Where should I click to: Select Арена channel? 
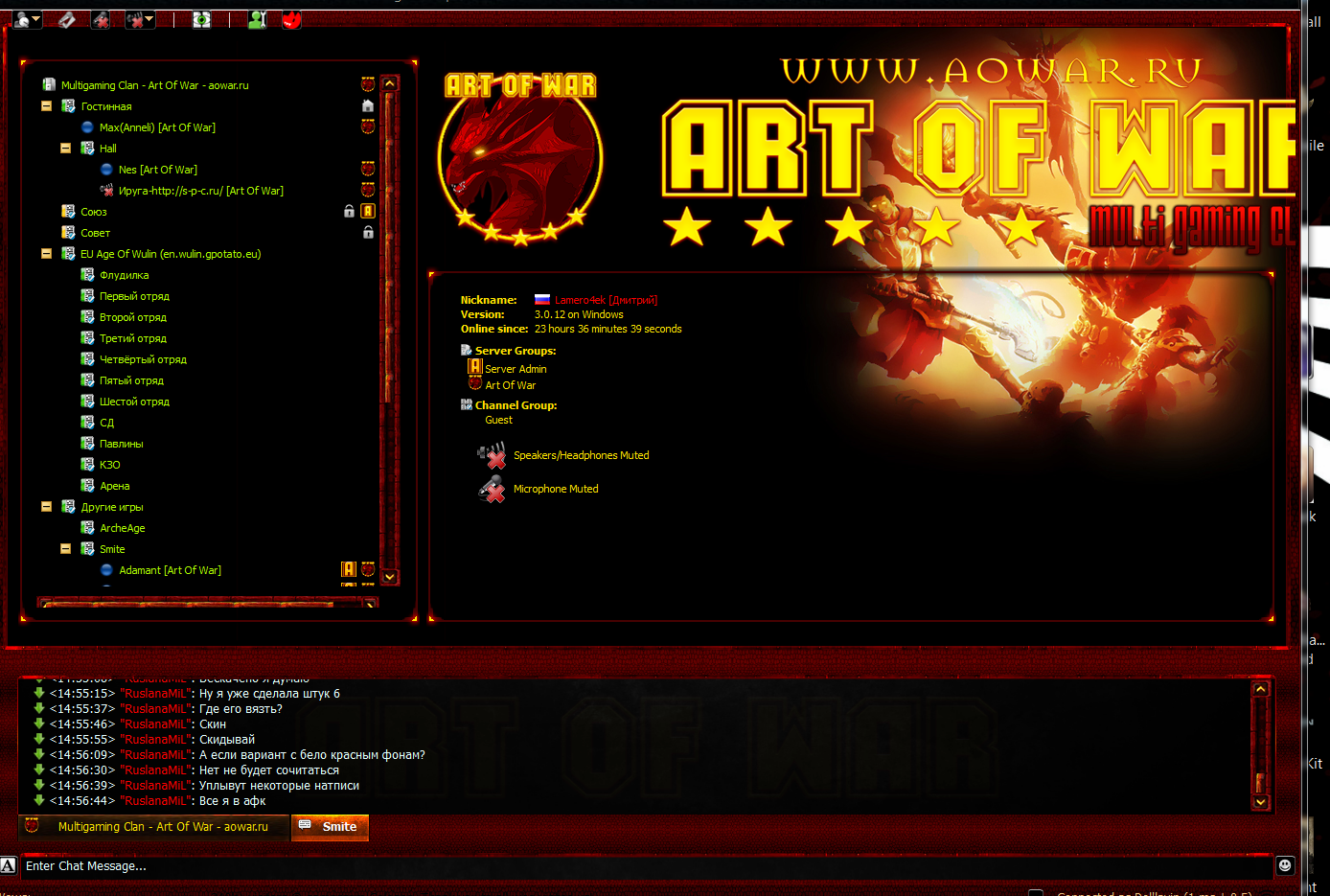[x=114, y=486]
